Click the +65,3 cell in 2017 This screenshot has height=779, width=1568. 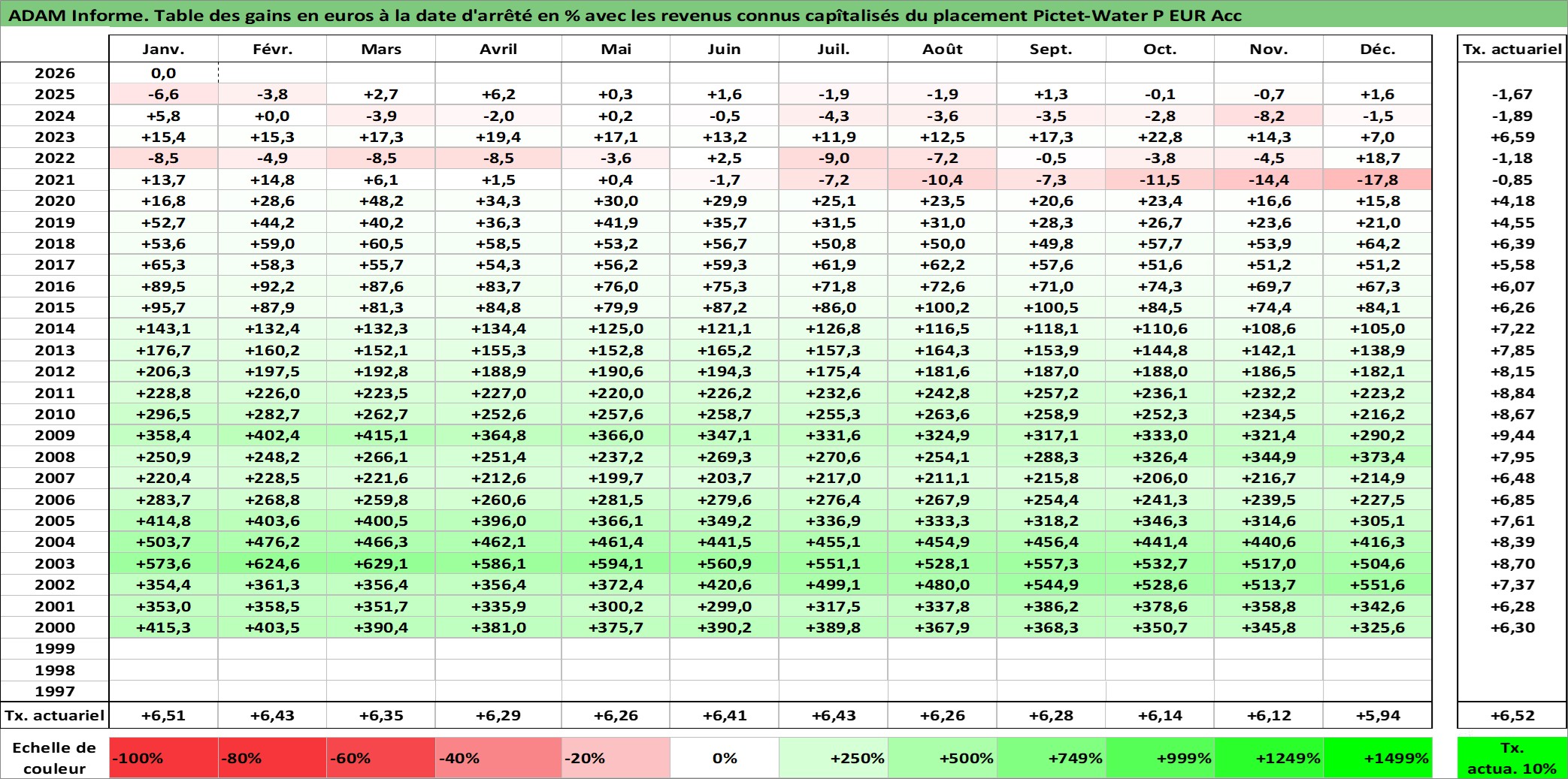tap(164, 264)
